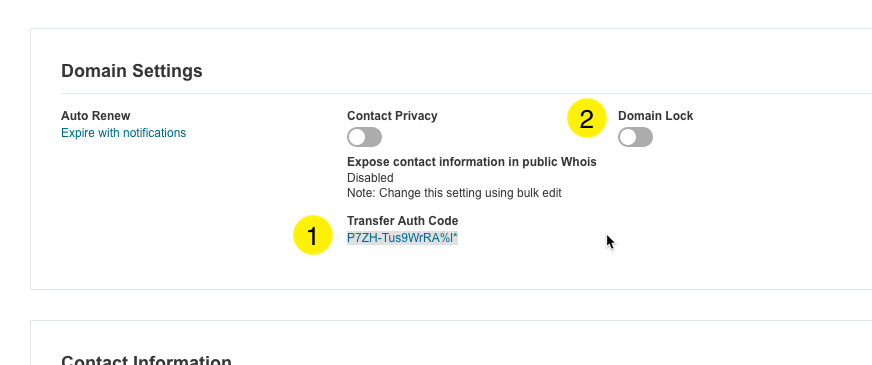Open the Expire with notifications link

123,133
